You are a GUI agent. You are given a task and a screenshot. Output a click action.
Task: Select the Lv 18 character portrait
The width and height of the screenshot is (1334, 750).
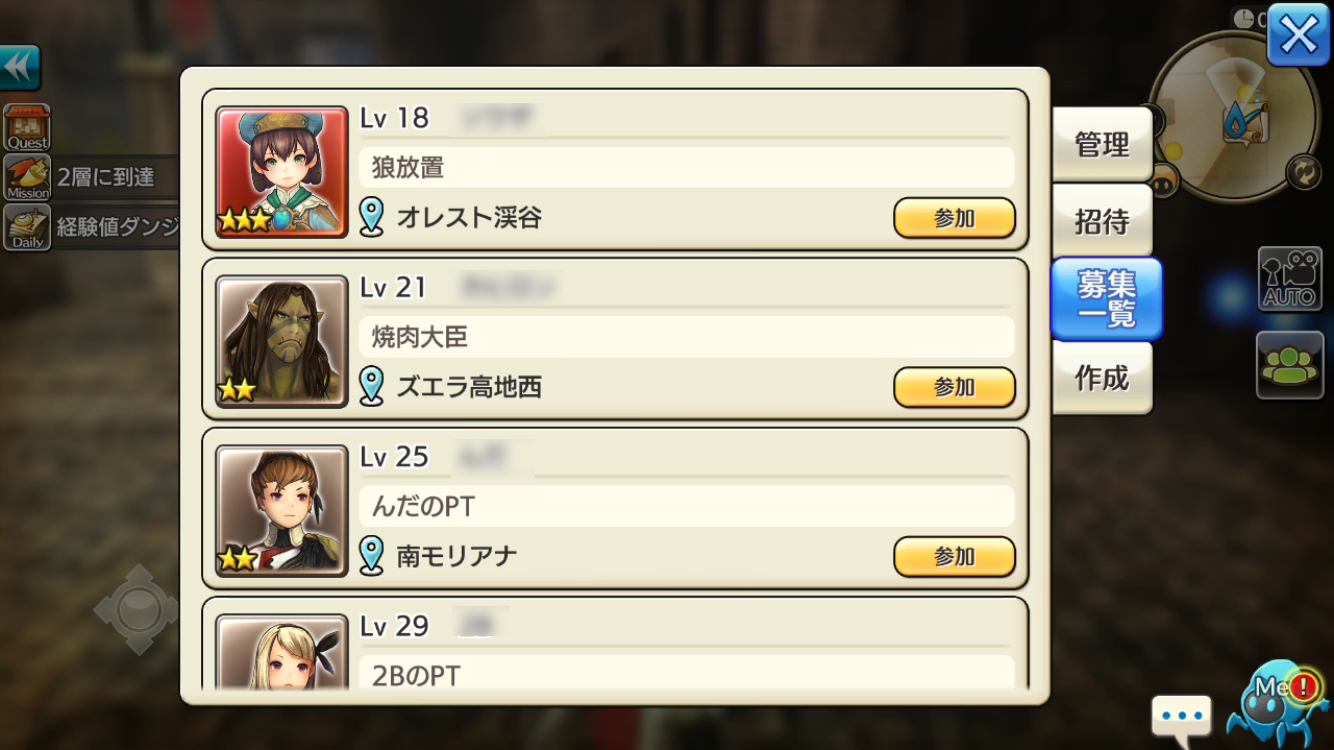tap(282, 172)
